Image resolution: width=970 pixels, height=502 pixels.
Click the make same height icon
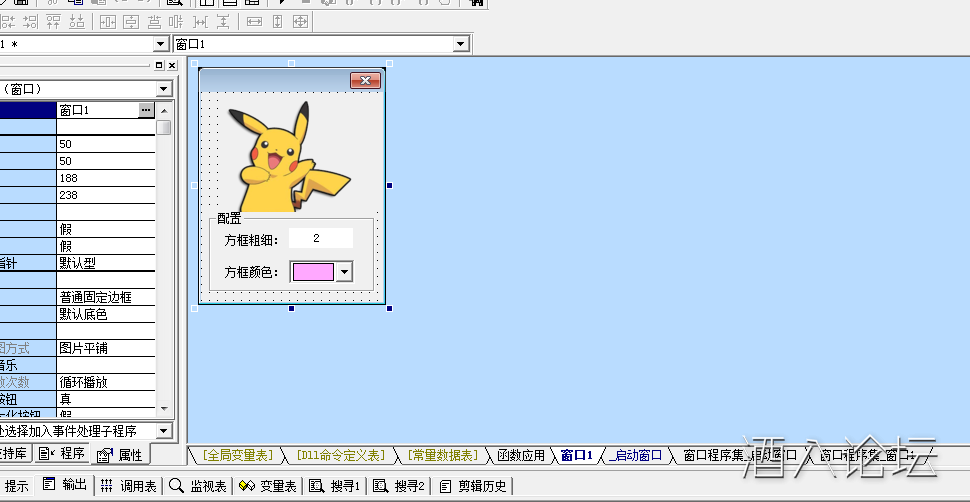[277, 21]
